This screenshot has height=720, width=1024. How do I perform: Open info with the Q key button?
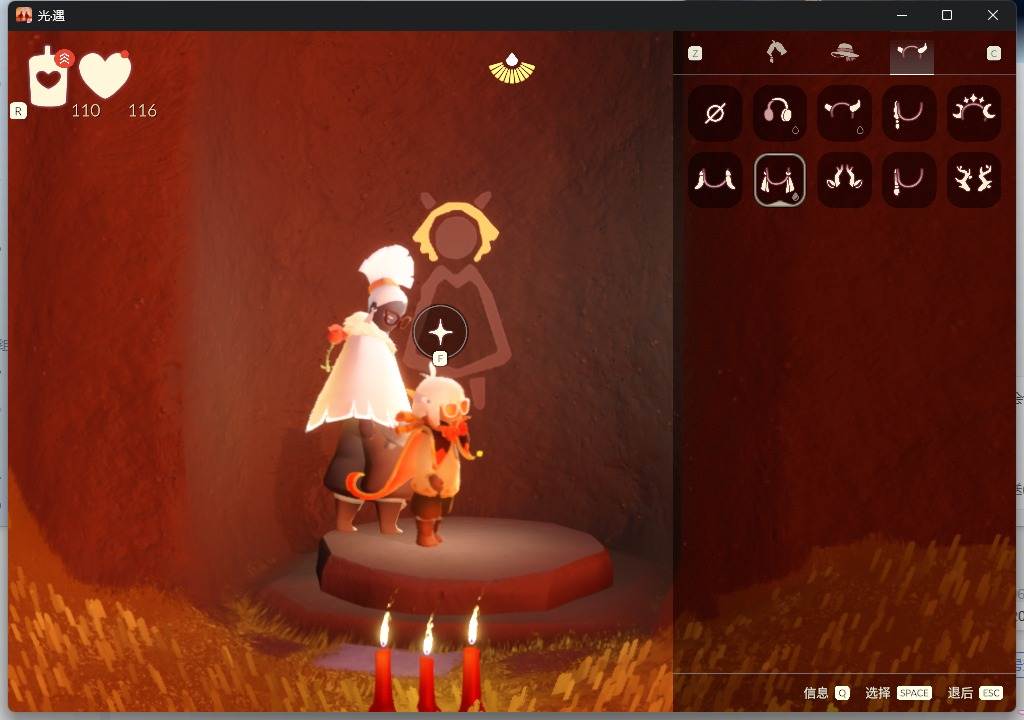click(842, 693)
